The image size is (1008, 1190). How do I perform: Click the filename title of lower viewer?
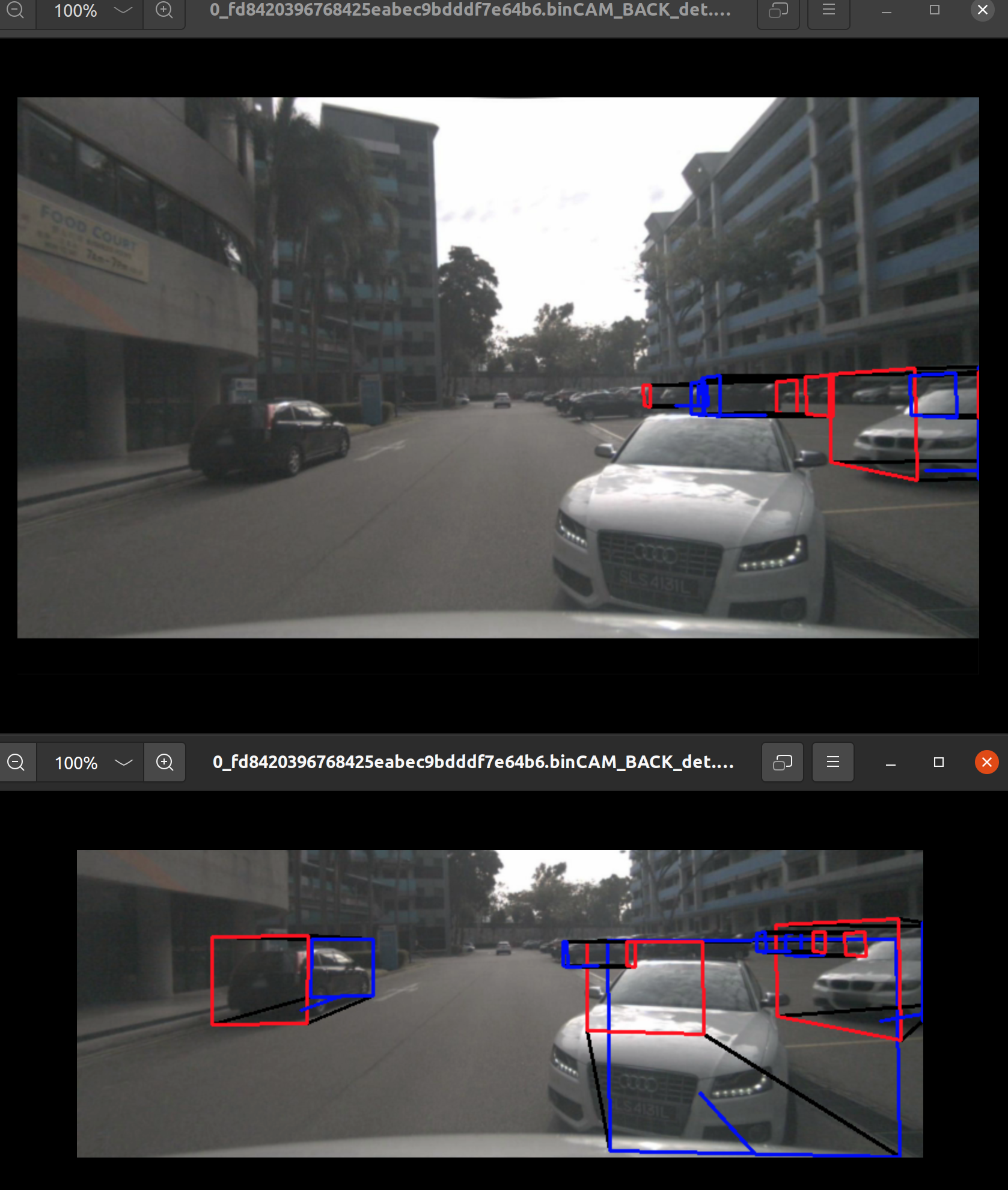473,762
